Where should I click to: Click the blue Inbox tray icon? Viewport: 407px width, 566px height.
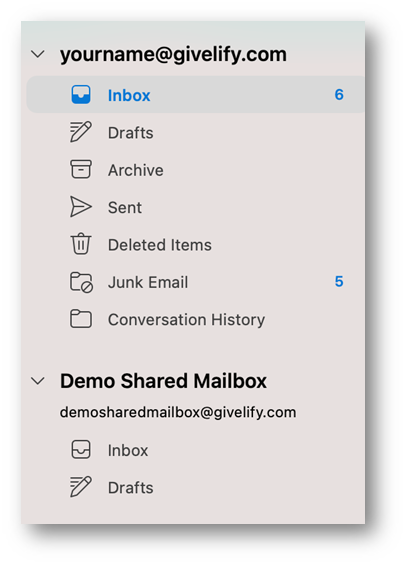[81, 95]
